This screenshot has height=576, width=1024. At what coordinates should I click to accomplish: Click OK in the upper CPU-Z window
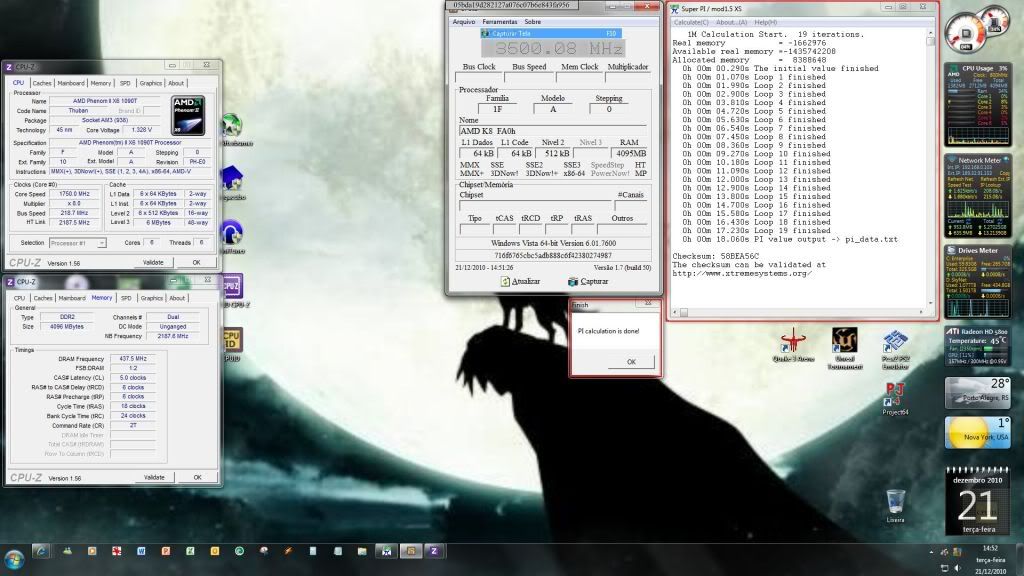point(197,263)
